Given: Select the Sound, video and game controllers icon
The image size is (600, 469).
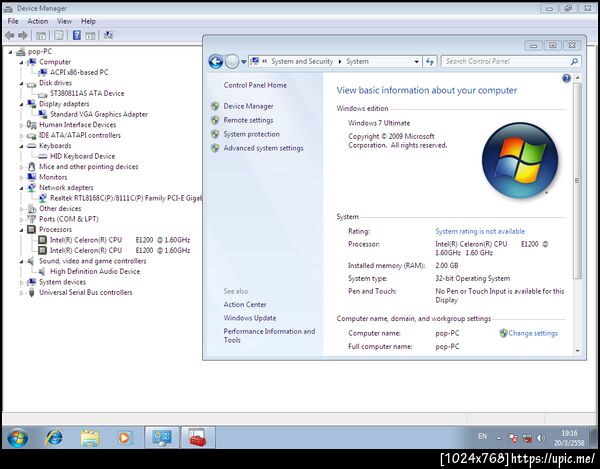Looking at the screenshot, I should pyautogui.click(x=31, y=261).
